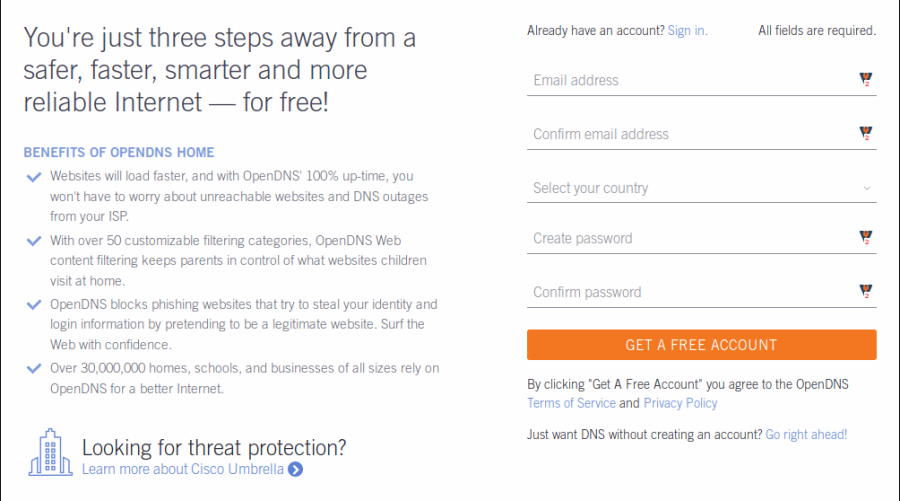Click the building icon beside threat protection
The height and width of the screenshot is (501, 900).
[x=50, y=452]
